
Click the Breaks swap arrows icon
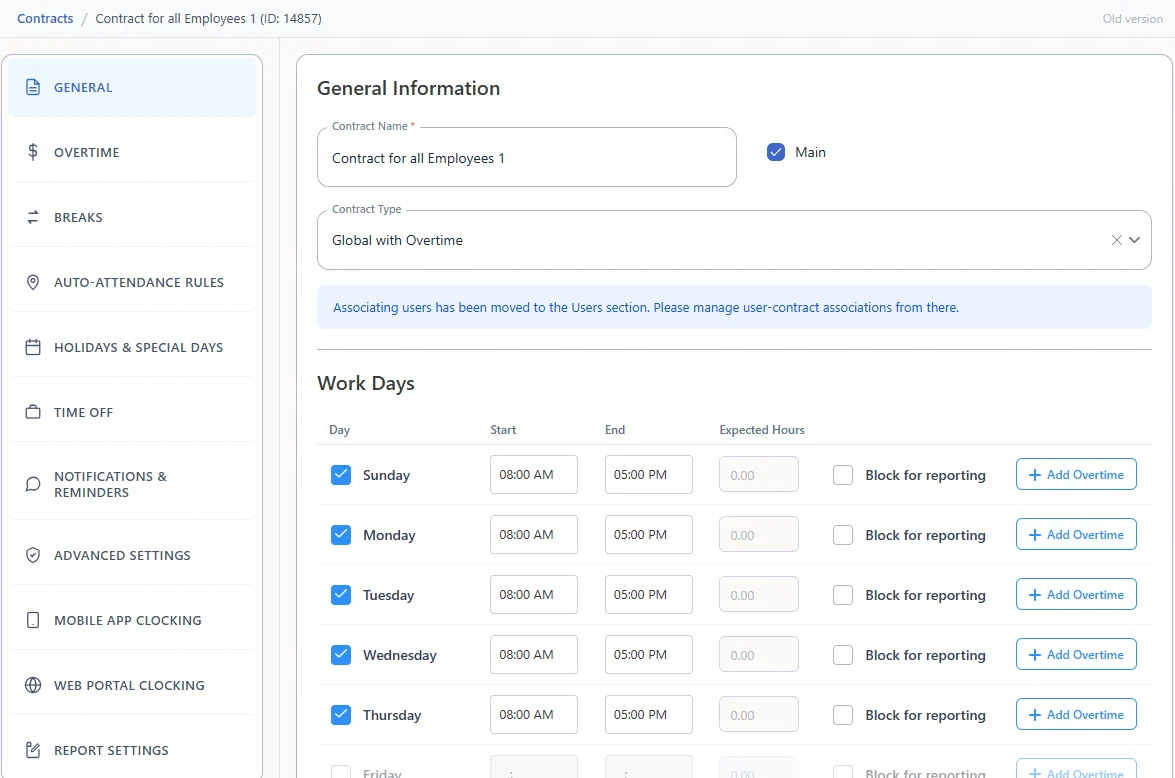click(33, 217)
